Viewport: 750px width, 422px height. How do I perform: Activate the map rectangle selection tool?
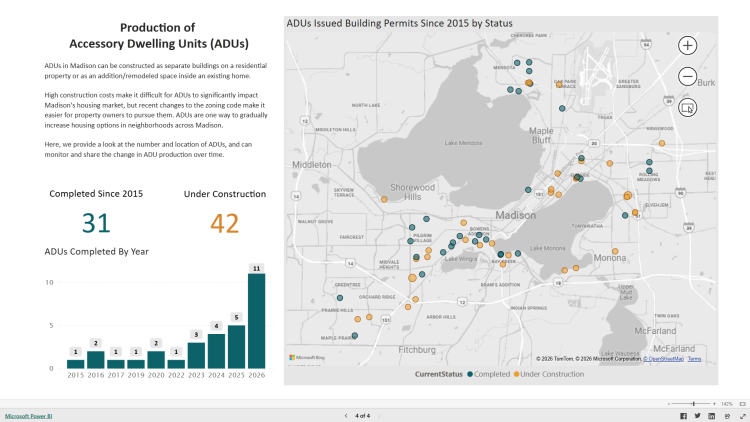[x=687, y=108]
